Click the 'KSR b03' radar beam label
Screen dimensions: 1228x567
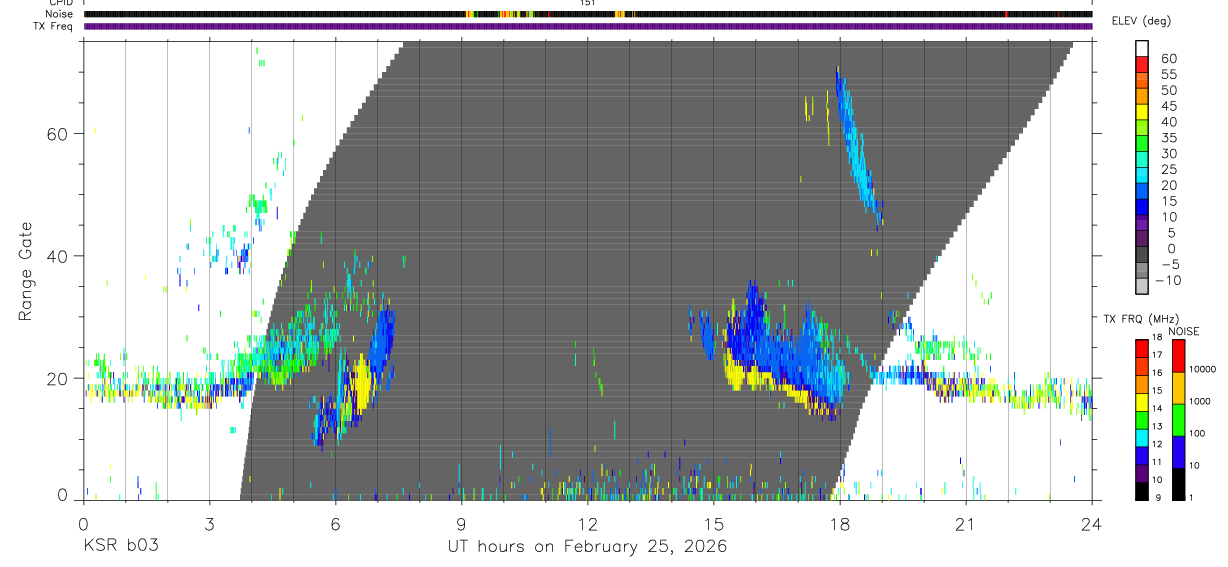120,547
